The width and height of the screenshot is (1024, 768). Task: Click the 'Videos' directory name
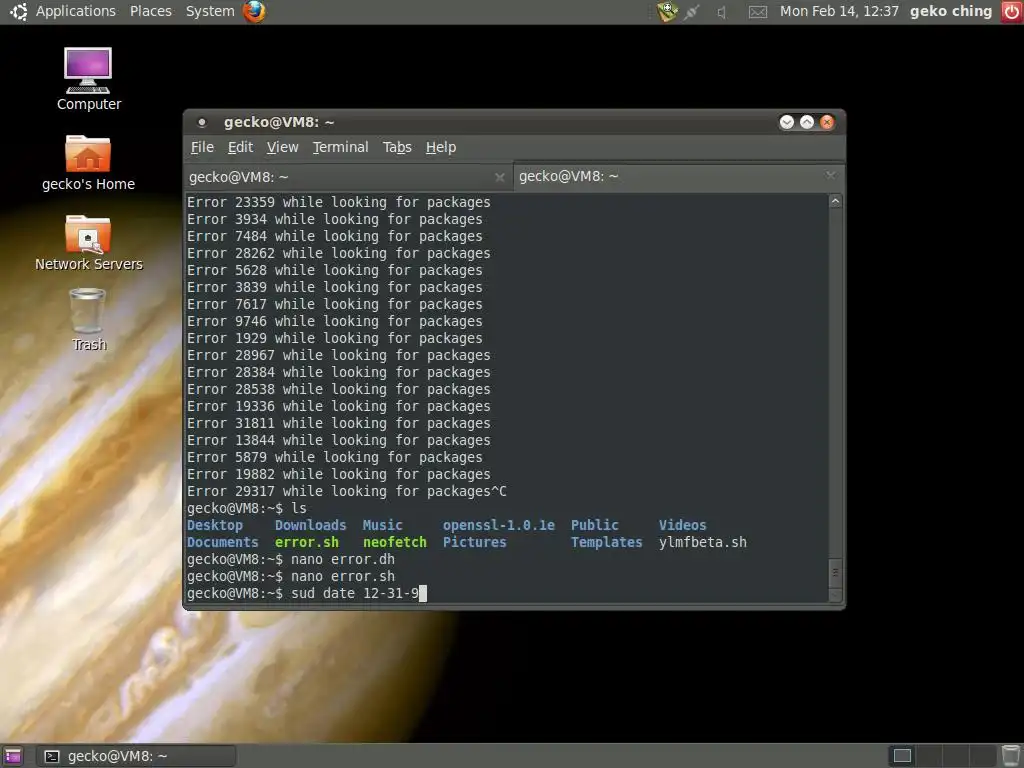[682, 525]
